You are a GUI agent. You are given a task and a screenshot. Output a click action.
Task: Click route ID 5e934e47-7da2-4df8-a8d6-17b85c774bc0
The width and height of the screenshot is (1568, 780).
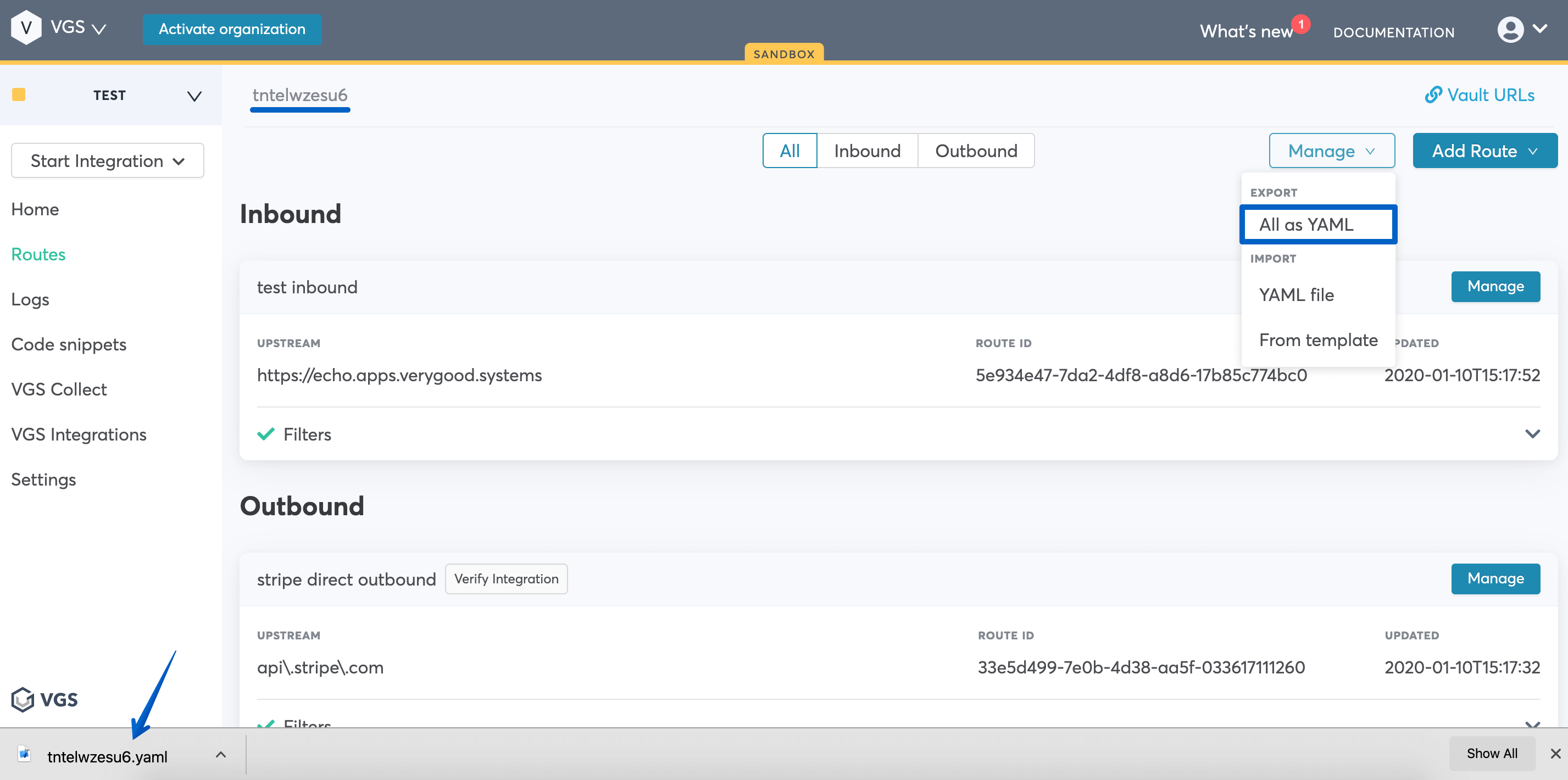[x=1141, y=375]
